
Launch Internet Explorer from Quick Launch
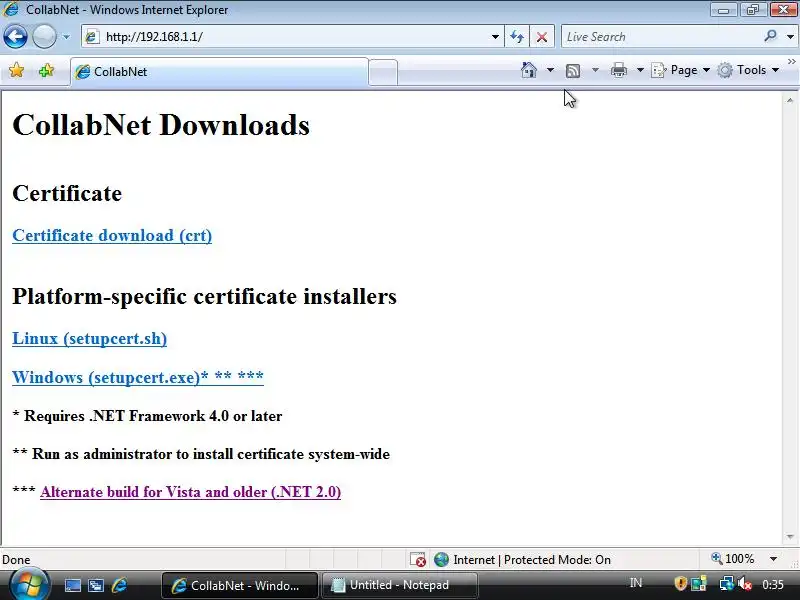click(119, 585)
